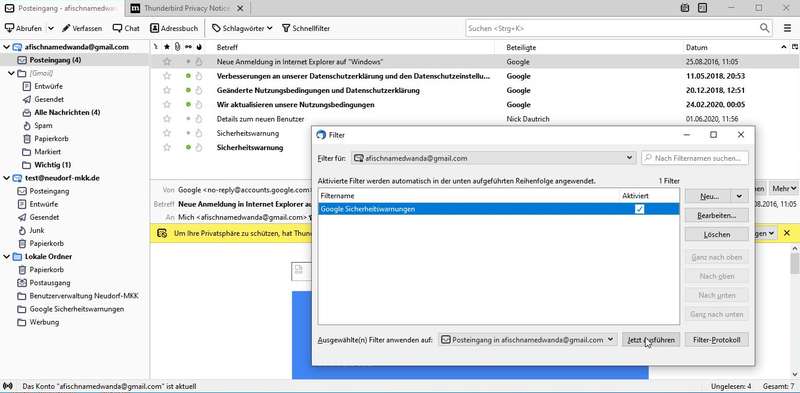The image size is (800, 393).
Task: Select the Posteingang (4) folder of Gmail
Action: point(74,60)
